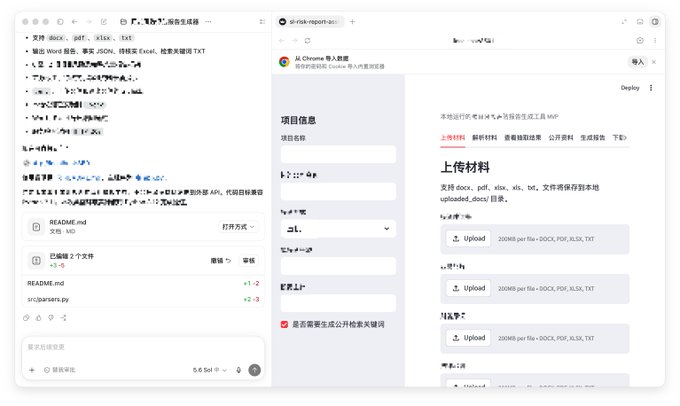Click the share/branch icon under the response
Image resolution: width=680 pixels, height=406 pixels.
pos(63,318)
